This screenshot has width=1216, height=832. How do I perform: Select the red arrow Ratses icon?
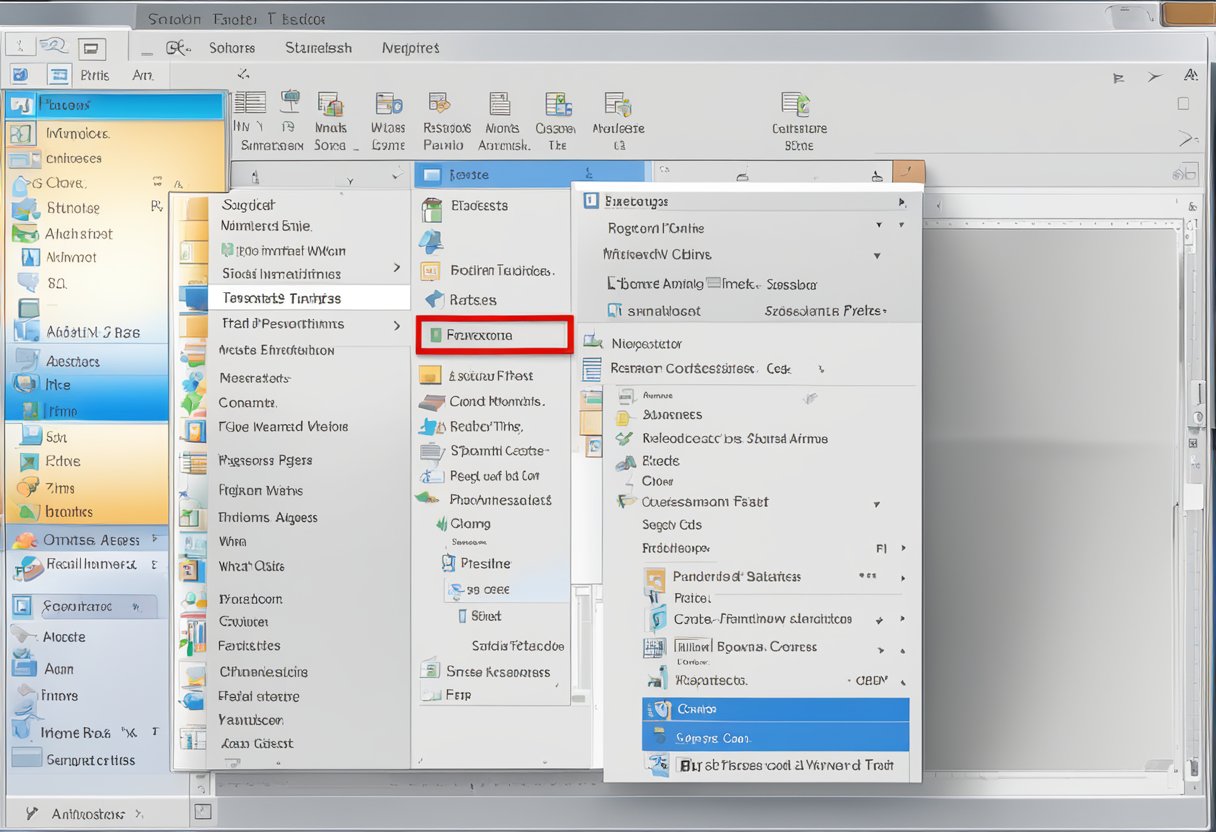click(434, 297)
